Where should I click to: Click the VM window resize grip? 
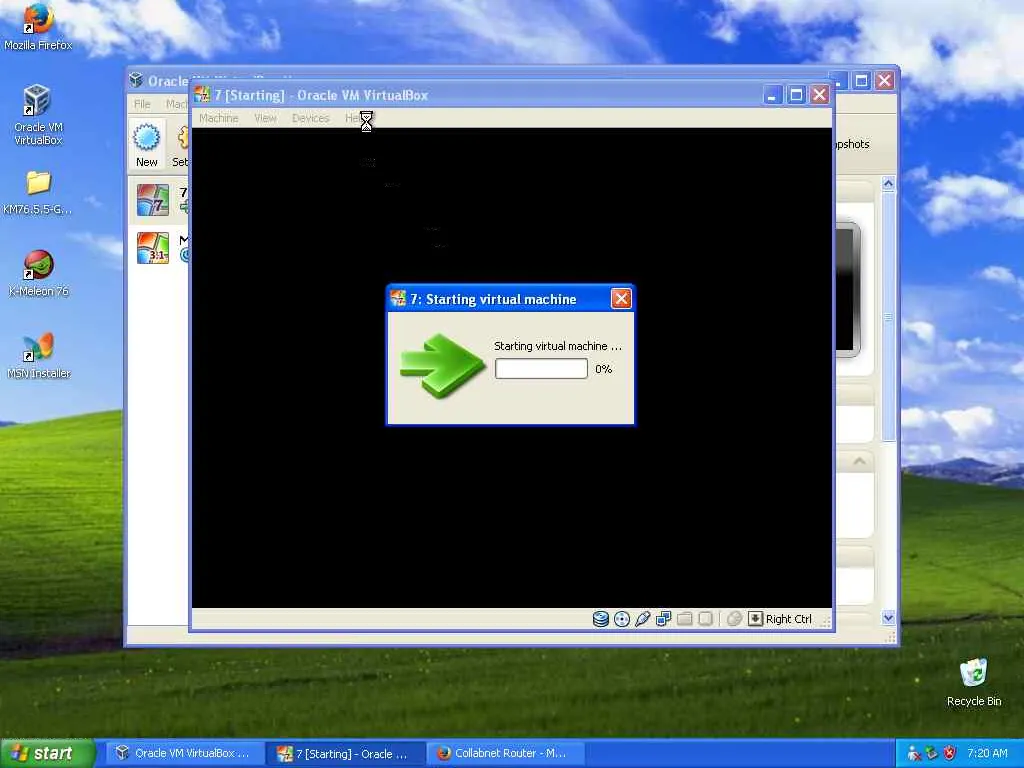(x=825, y=623)
